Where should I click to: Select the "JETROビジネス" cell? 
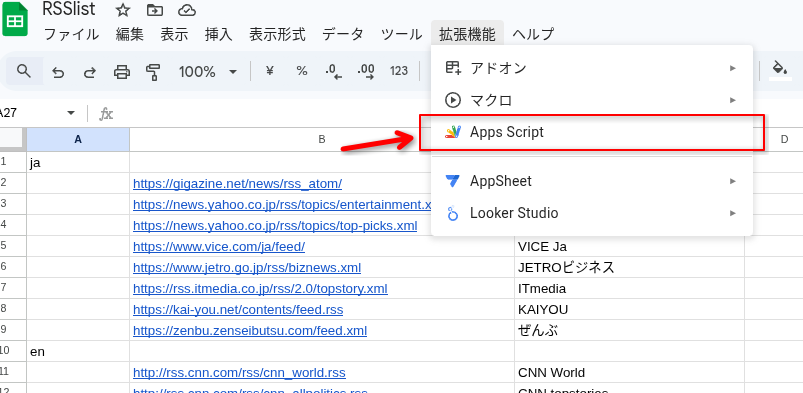click(629, 267)
